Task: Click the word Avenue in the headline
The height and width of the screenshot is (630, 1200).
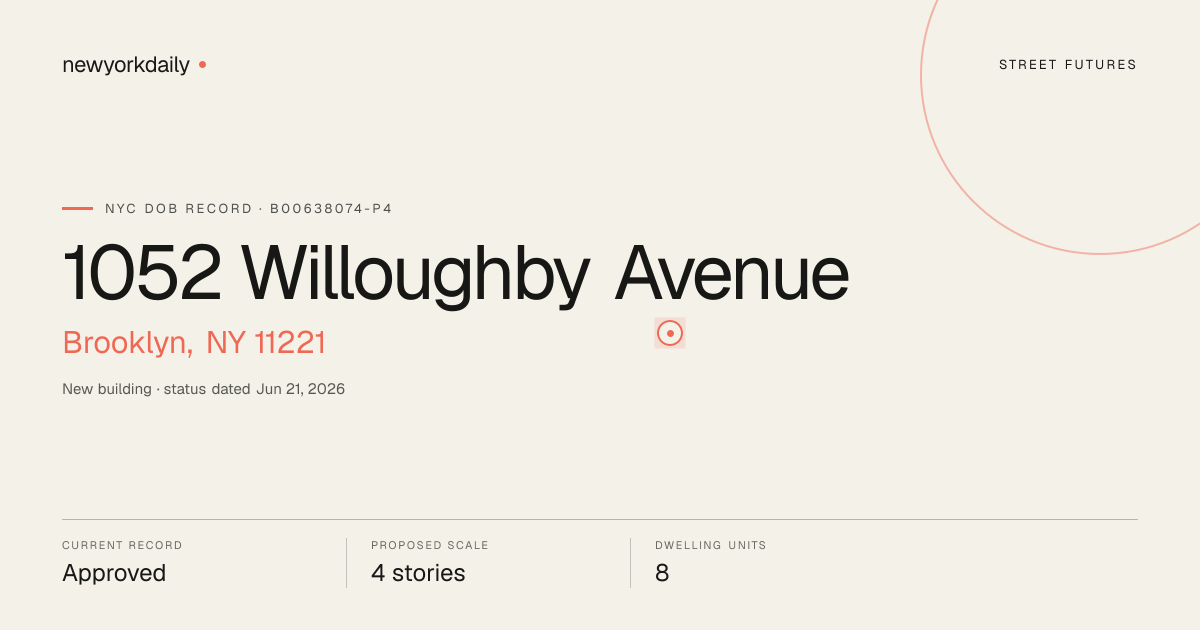Action: [x=732, y=274]
